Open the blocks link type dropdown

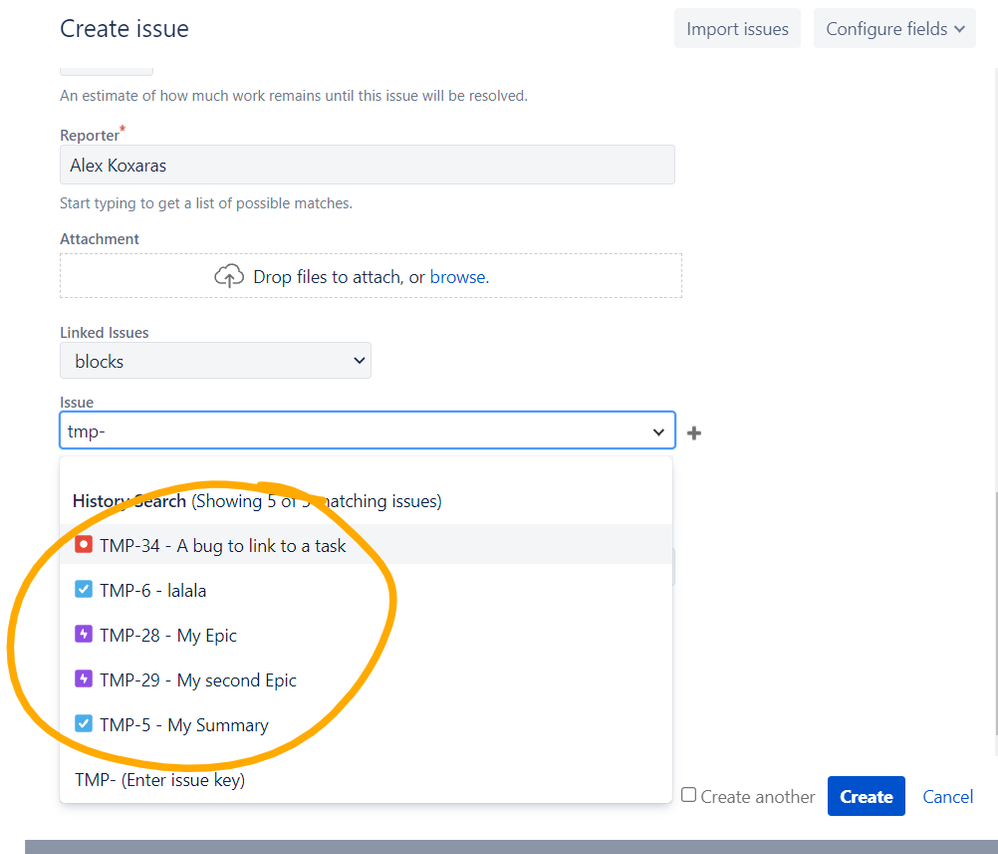pyautogui.click(x=215, y=361)
